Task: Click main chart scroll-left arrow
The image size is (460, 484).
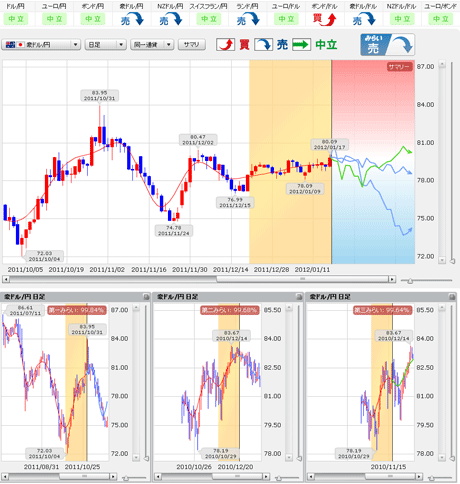Action: (5, 279)
